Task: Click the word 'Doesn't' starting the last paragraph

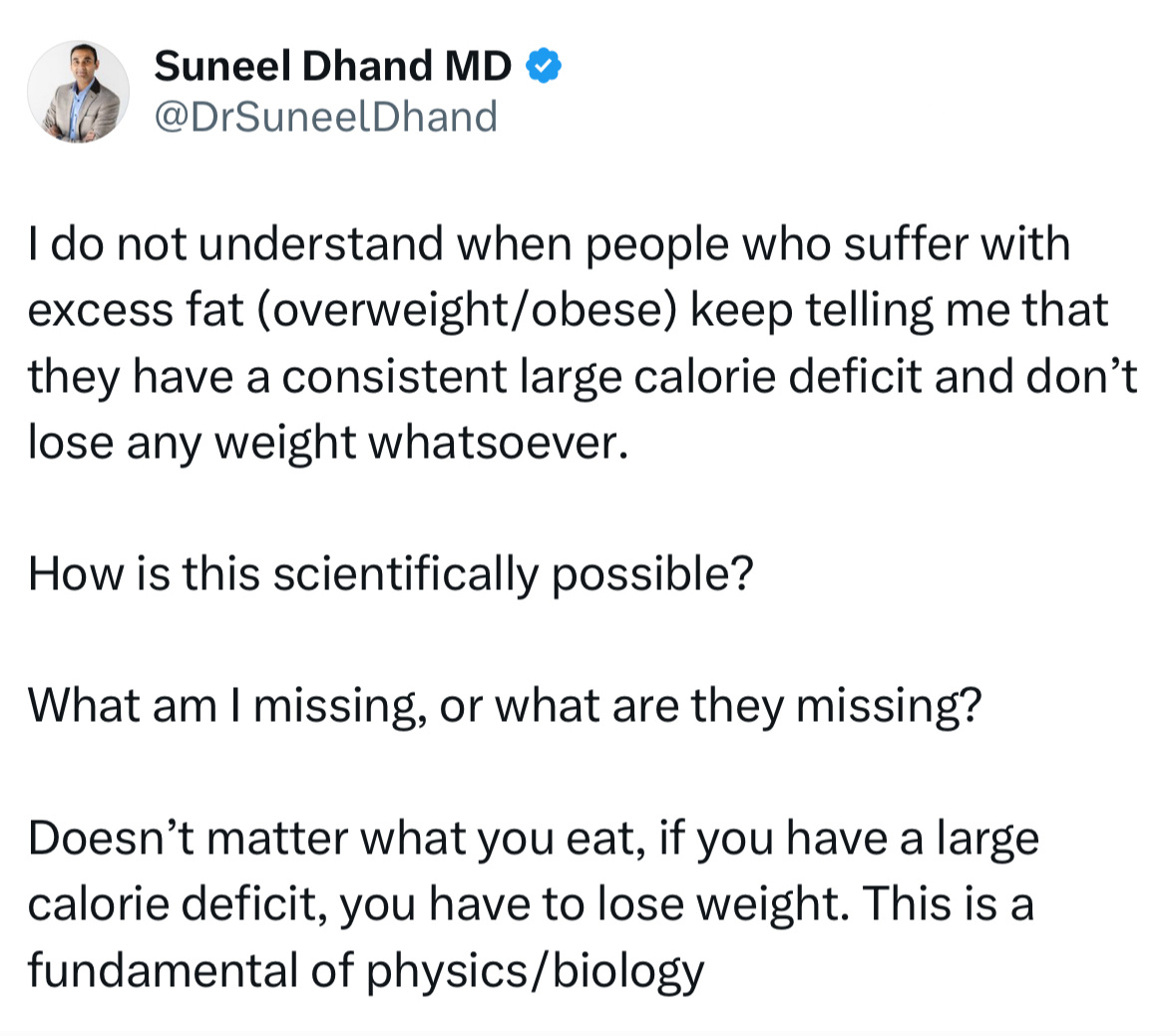Action: [x=111, y=839]
